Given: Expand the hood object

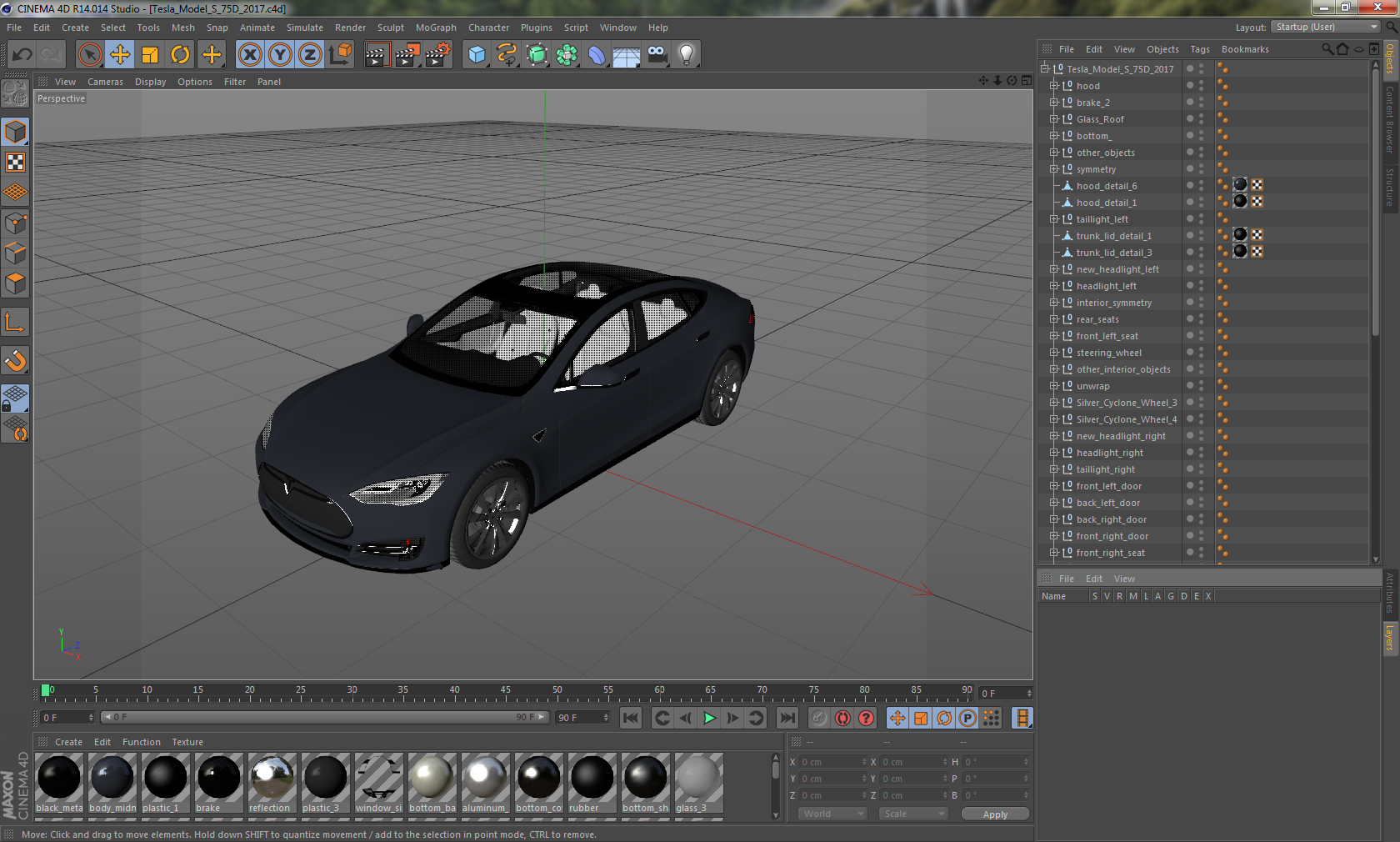Looking at the screenshot, I should (x=1053, y=86).
